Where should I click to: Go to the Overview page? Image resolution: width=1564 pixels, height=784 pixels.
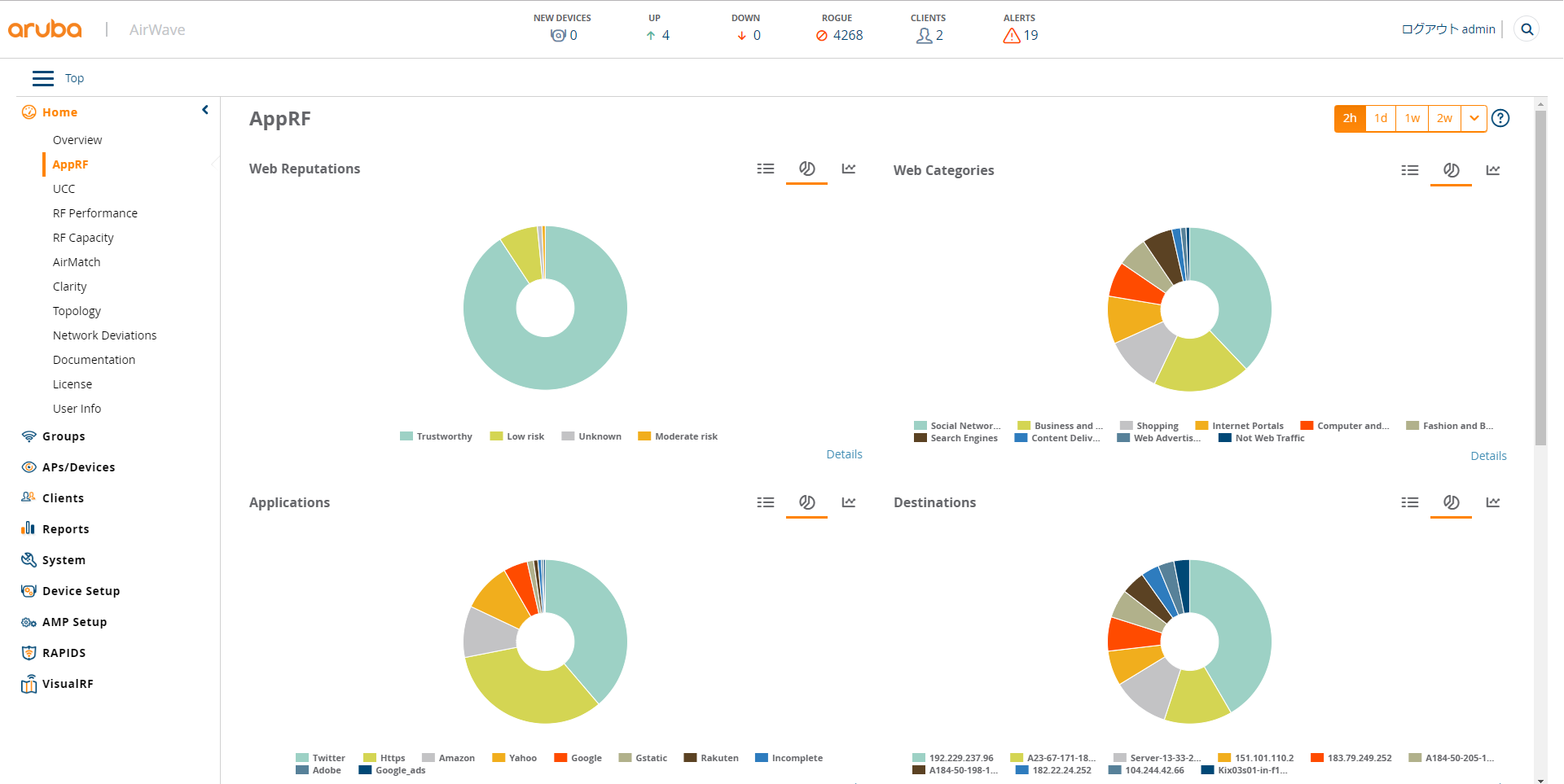pyautogui.click(x=77, y=140)
